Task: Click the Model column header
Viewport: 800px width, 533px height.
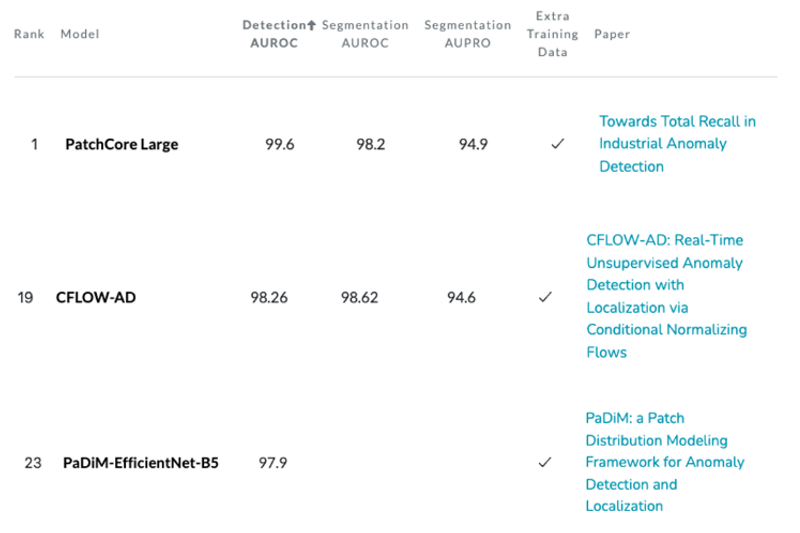Action: tap(80, 34)
